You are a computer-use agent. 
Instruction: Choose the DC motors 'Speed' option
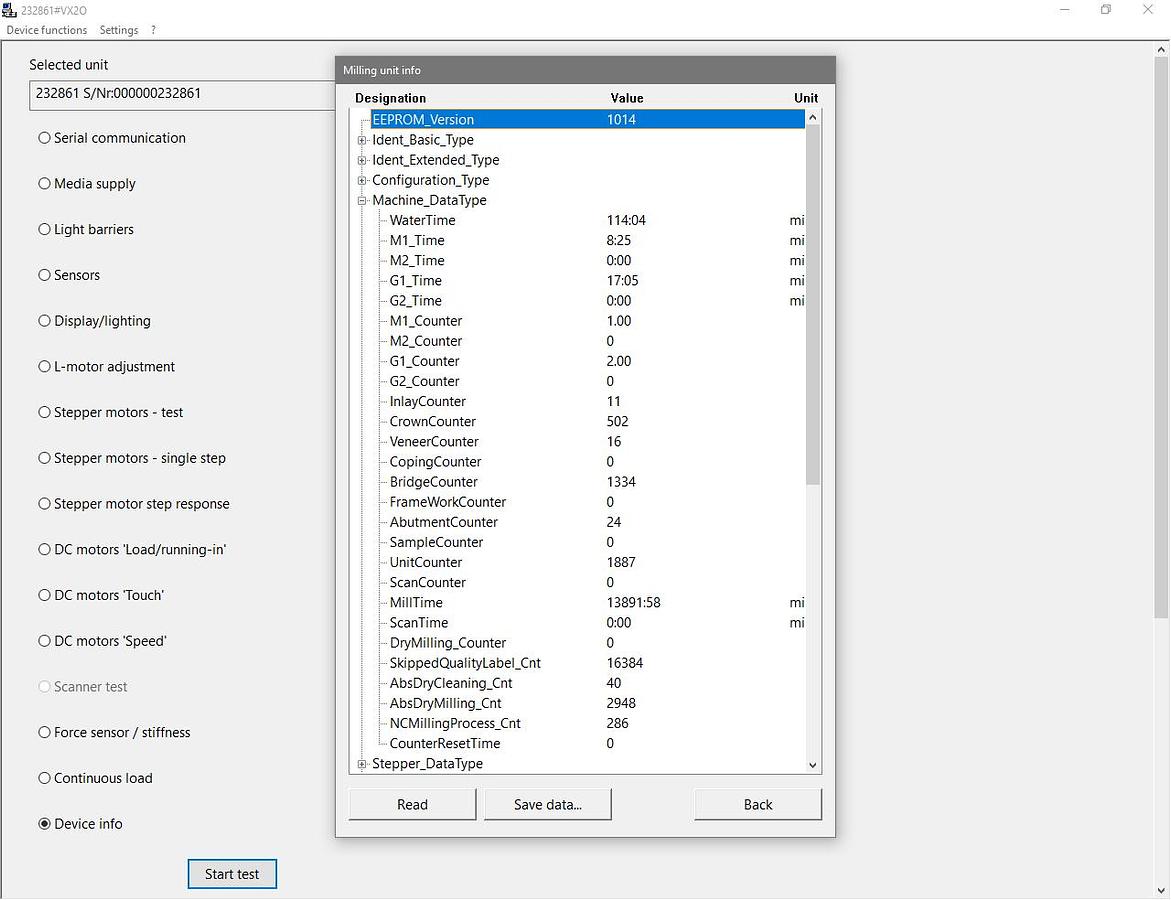[x=45, y=641]
